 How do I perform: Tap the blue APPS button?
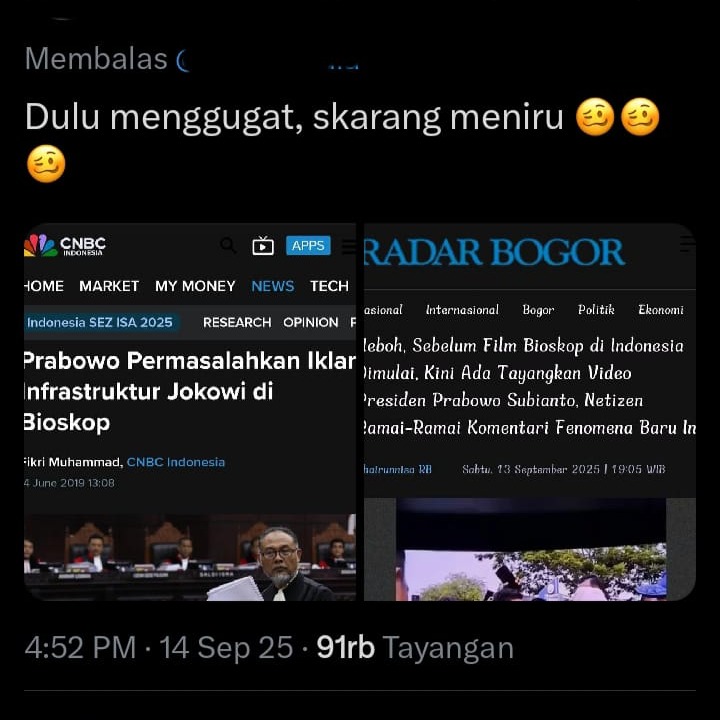point(308,246)
